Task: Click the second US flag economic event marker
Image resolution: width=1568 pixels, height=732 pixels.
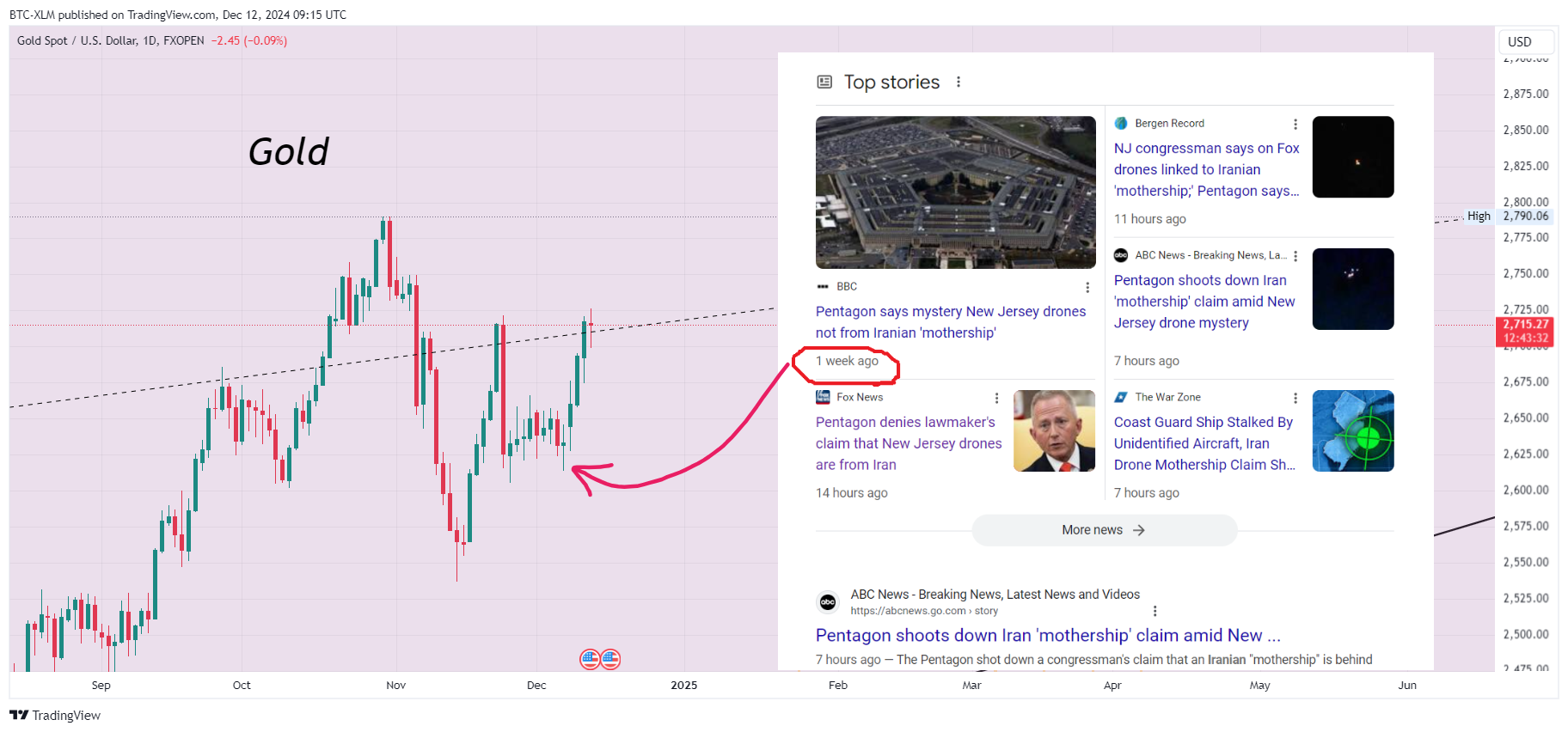Action: click(610, 659)
